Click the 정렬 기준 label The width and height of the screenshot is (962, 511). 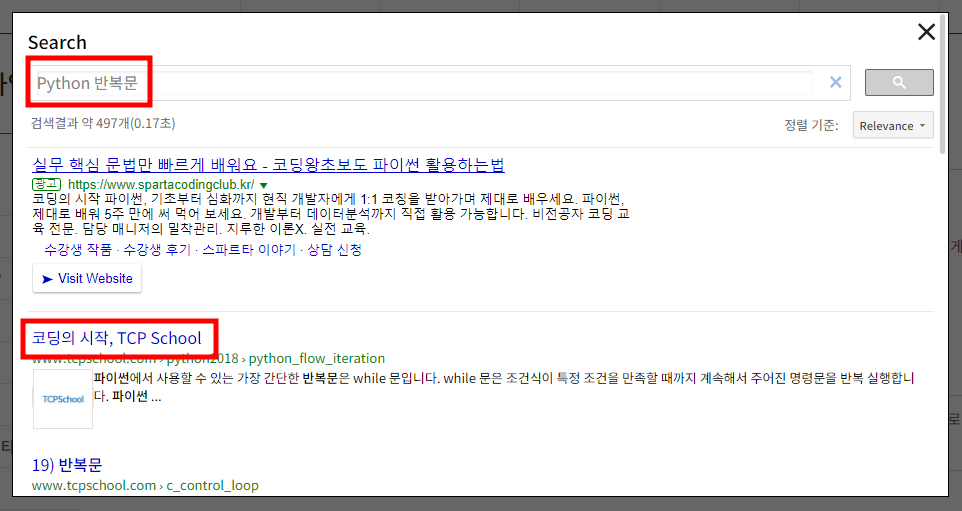point(810,125)
